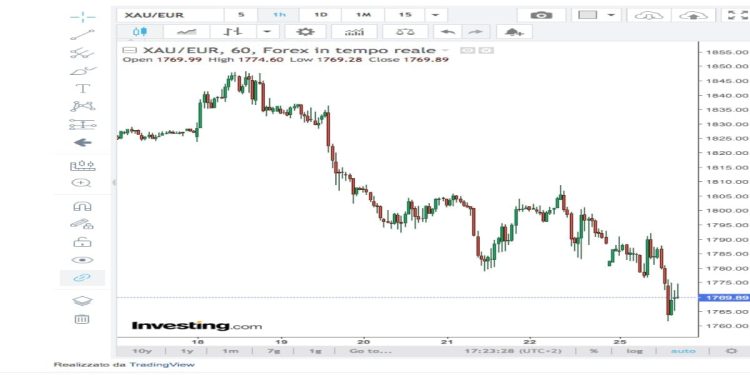Open the time interval dropdown arrow

point(436,15)
